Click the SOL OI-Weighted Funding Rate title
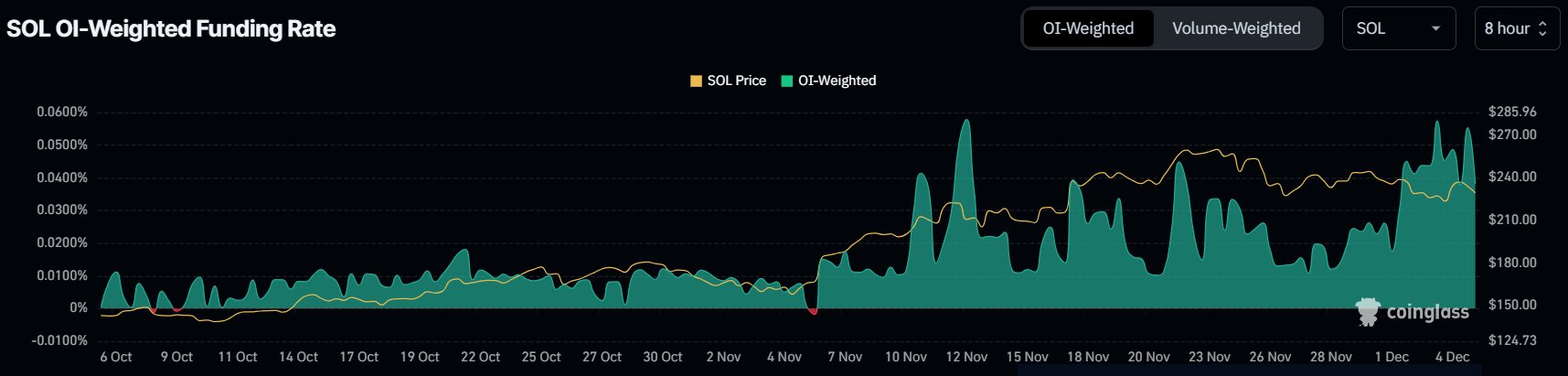 (x=171, y=28)
